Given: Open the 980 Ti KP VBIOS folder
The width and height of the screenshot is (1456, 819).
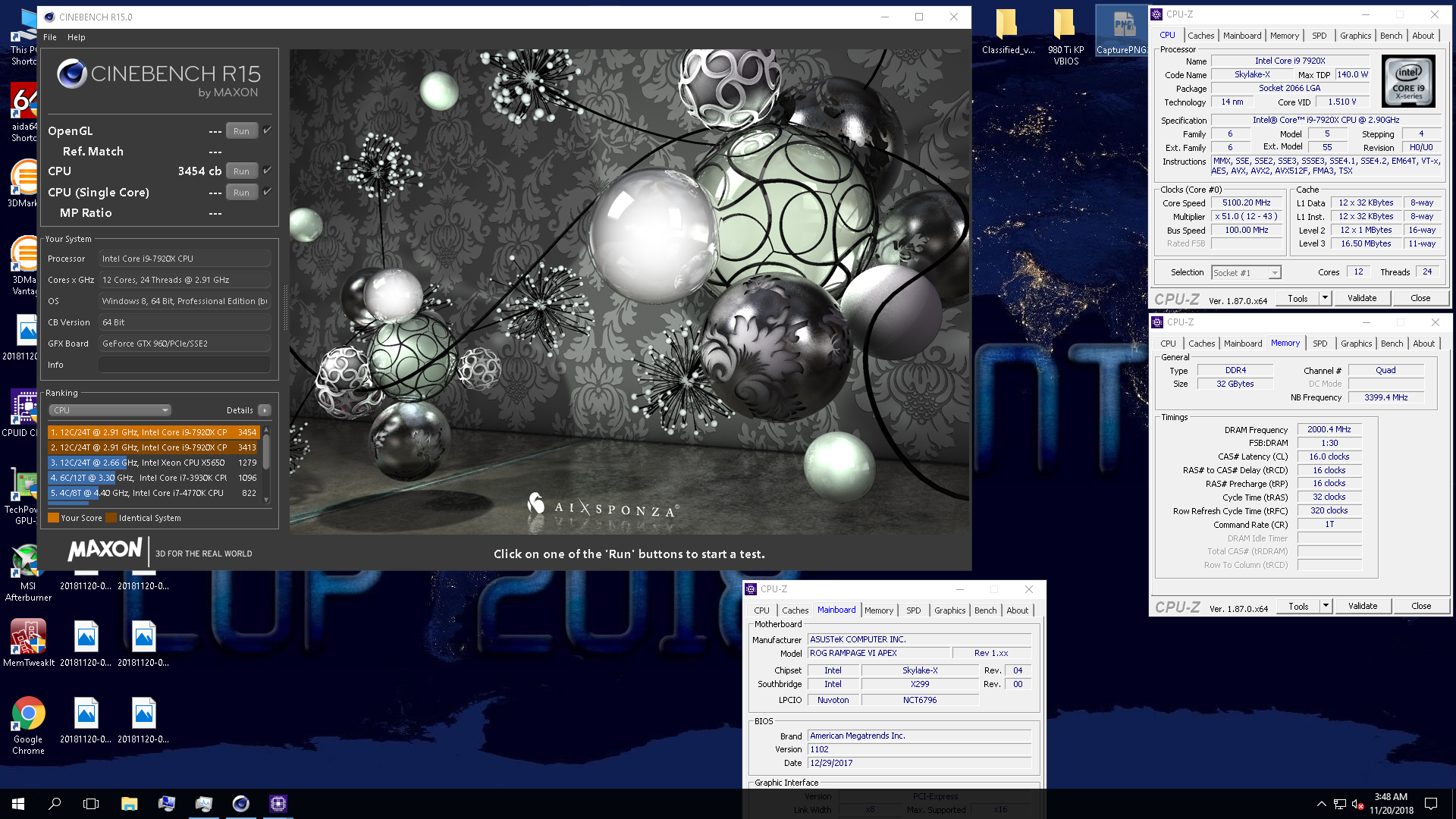Looking at the screenshot, I should pos(1065,36).
